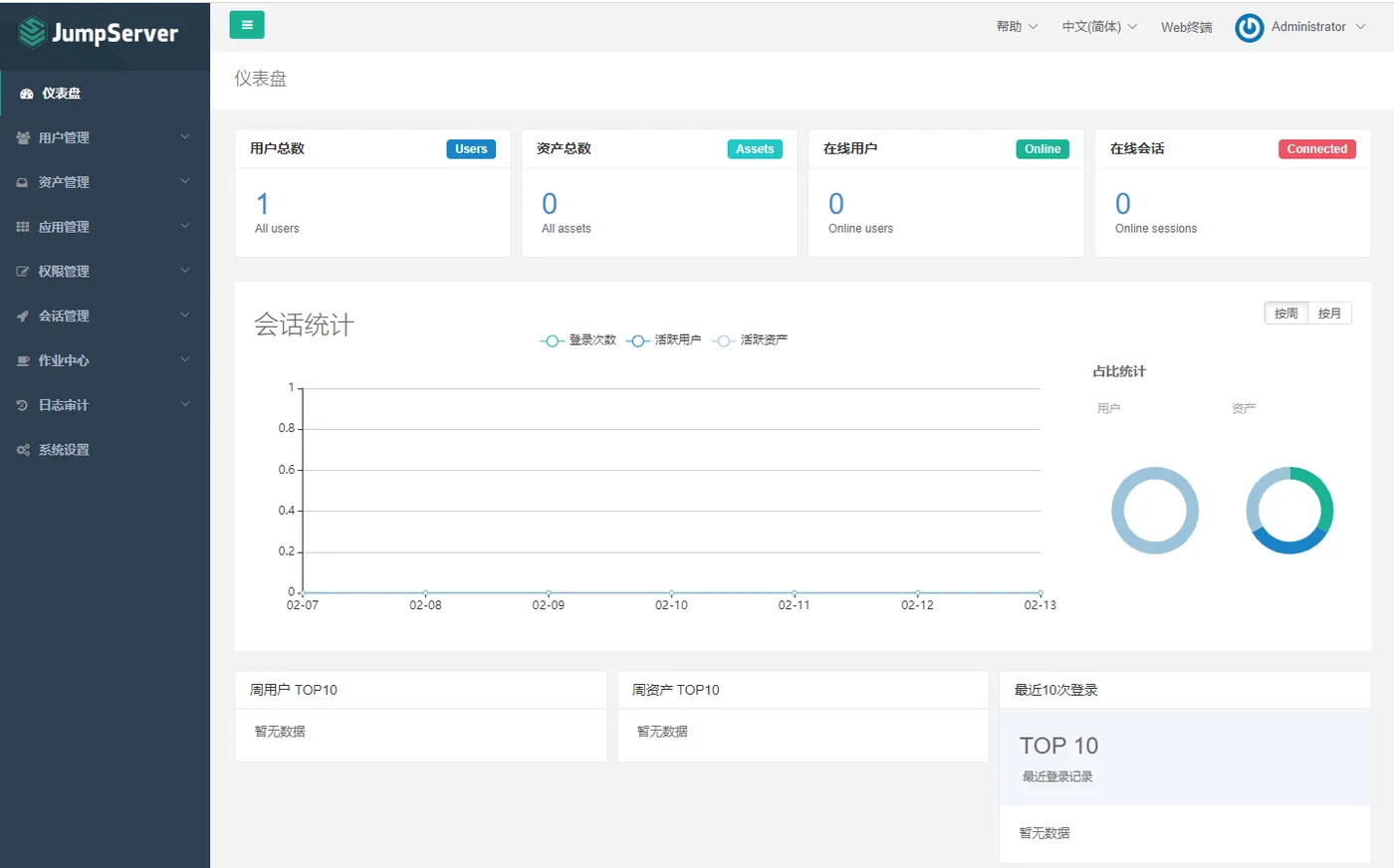This screenshot has width=1394, height=868.
Task: Click the green Online badge
Action: pos(1043,149)
